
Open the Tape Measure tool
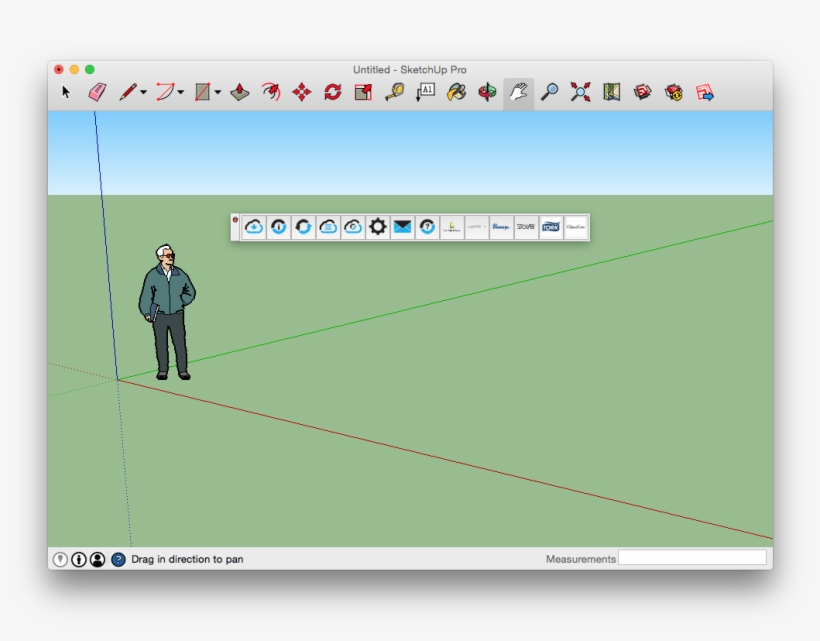tap(395, 91)
